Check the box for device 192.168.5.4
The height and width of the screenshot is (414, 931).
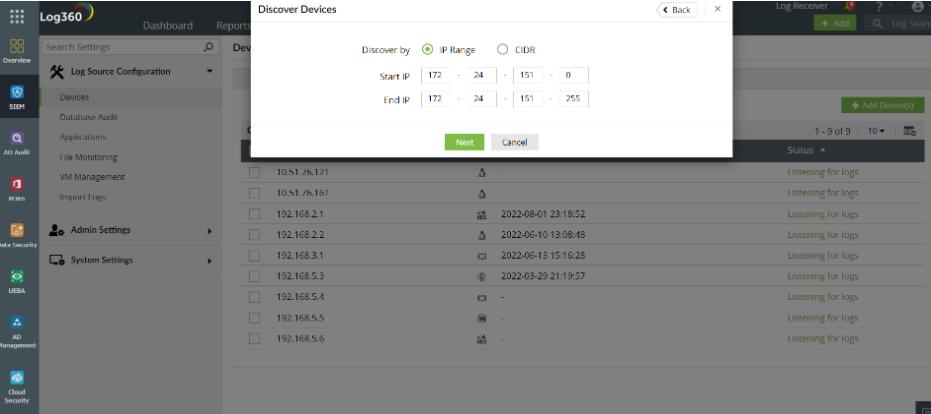254,297
